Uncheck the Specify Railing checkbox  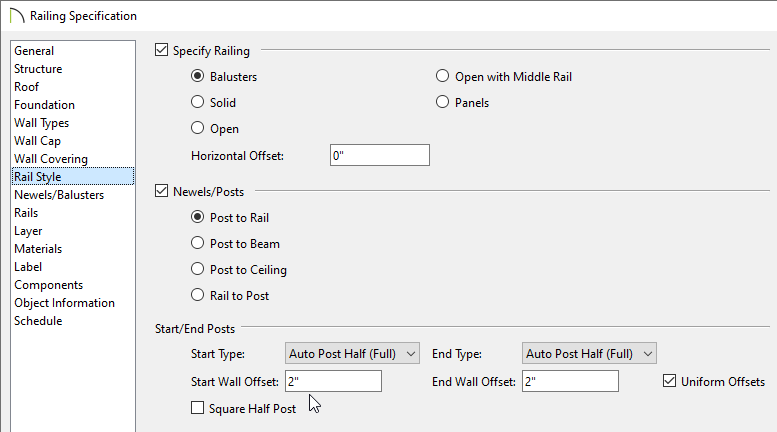162,50
